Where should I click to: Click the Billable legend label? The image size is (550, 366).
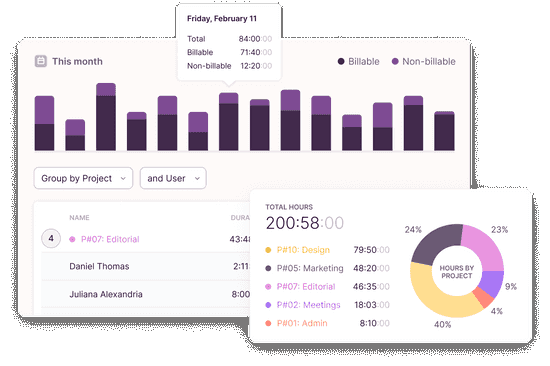[x=364, y=62]
